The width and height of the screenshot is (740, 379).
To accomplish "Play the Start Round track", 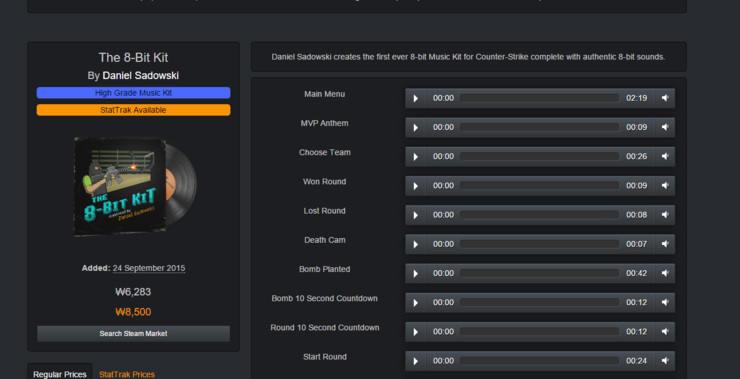I will 416,361.
